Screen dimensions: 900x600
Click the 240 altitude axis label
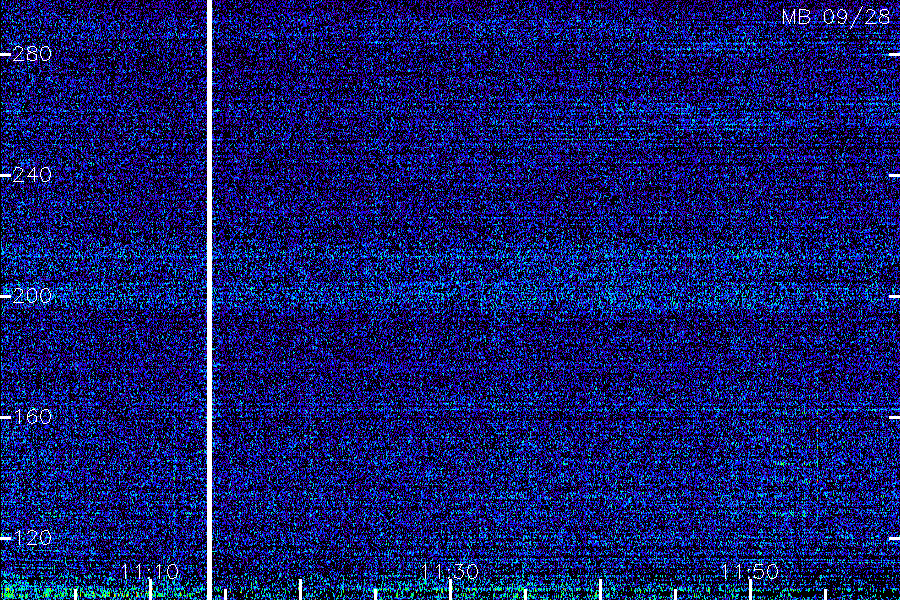point(32,175)
